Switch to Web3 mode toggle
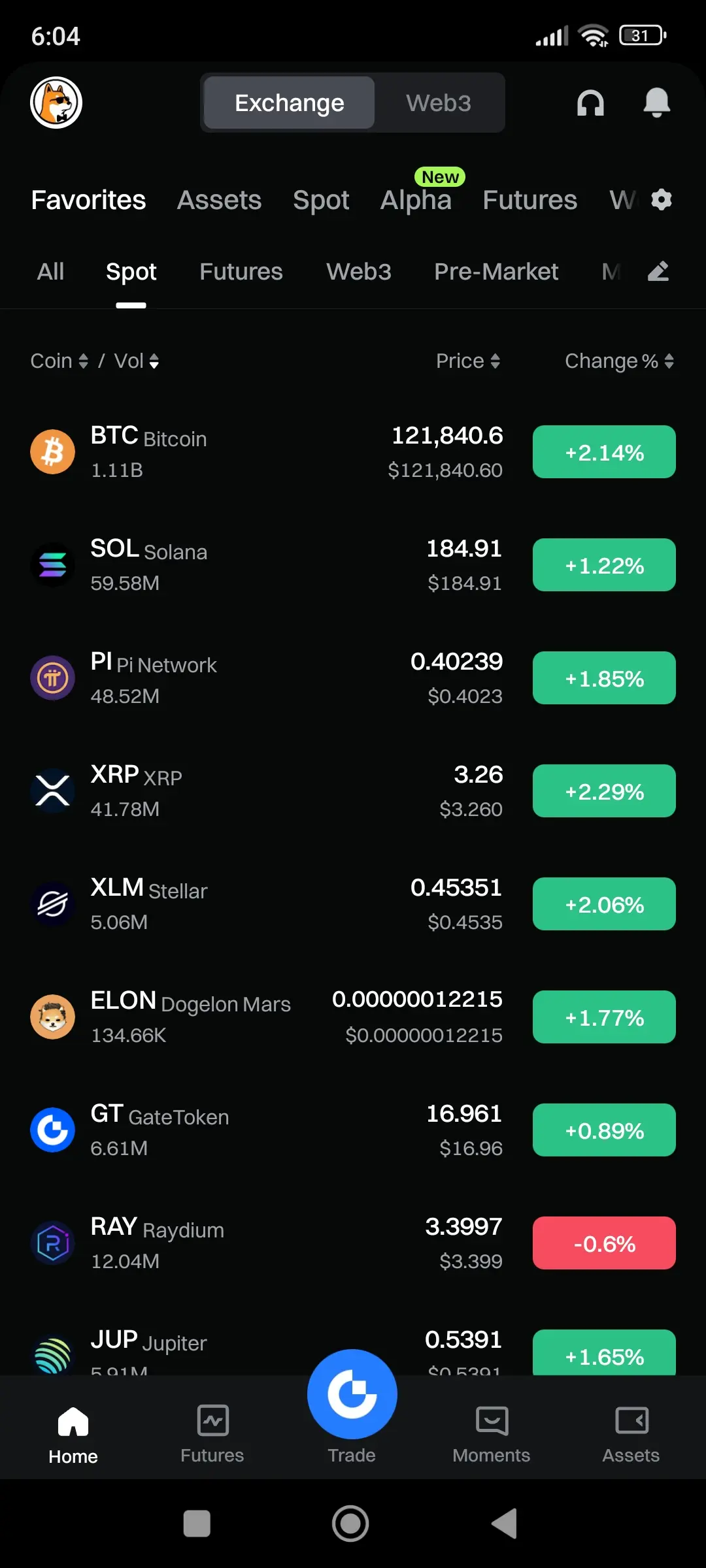706x1568 pixels. tap(439, 103)
